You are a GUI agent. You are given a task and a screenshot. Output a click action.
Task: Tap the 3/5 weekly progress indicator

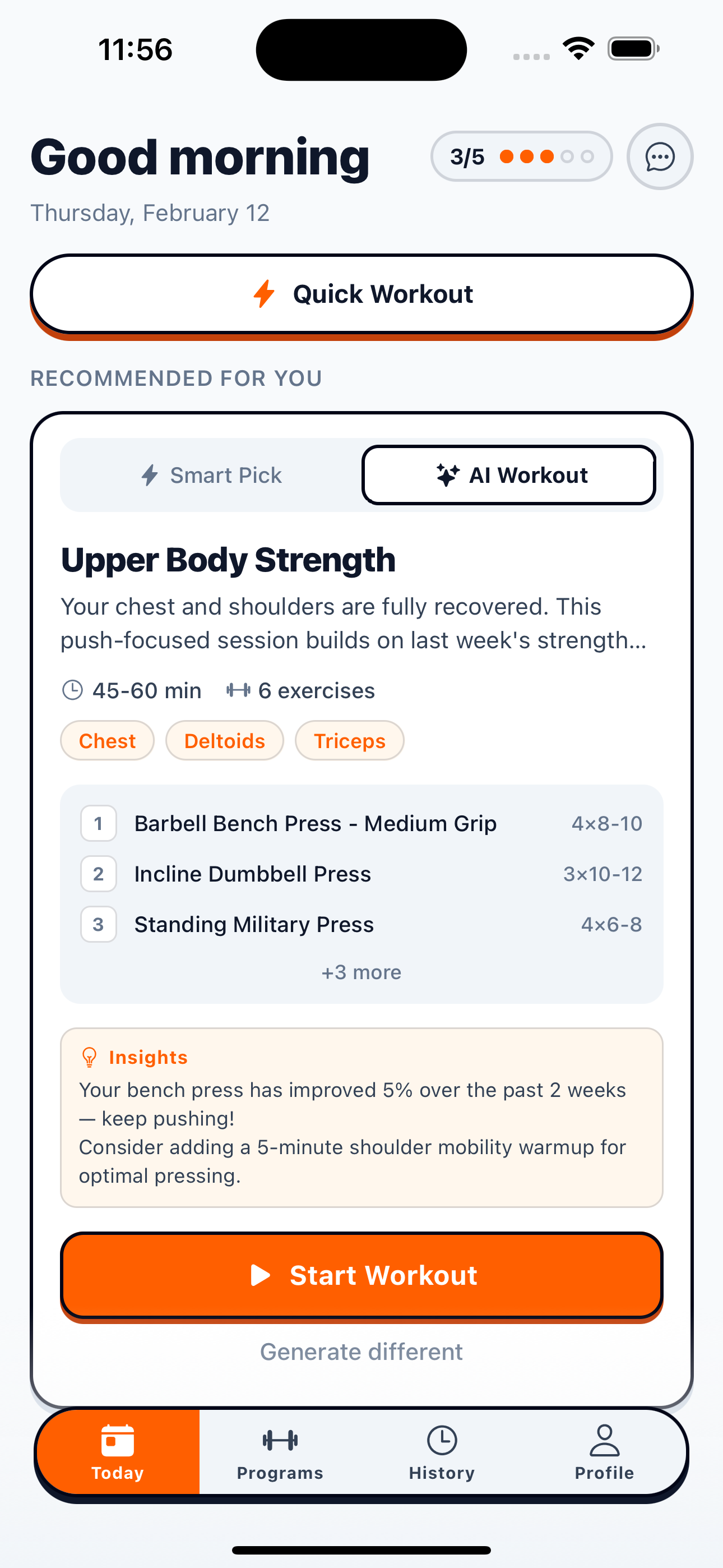pos(521,157)
